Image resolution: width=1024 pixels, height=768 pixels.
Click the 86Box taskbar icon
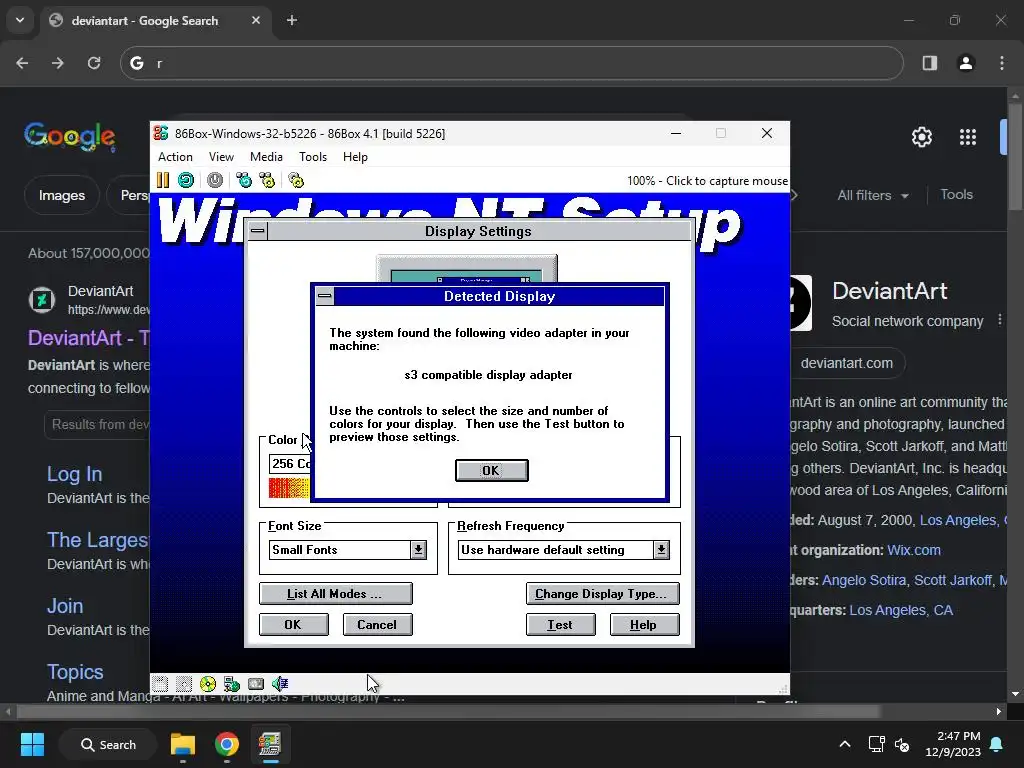coord(270,744)
